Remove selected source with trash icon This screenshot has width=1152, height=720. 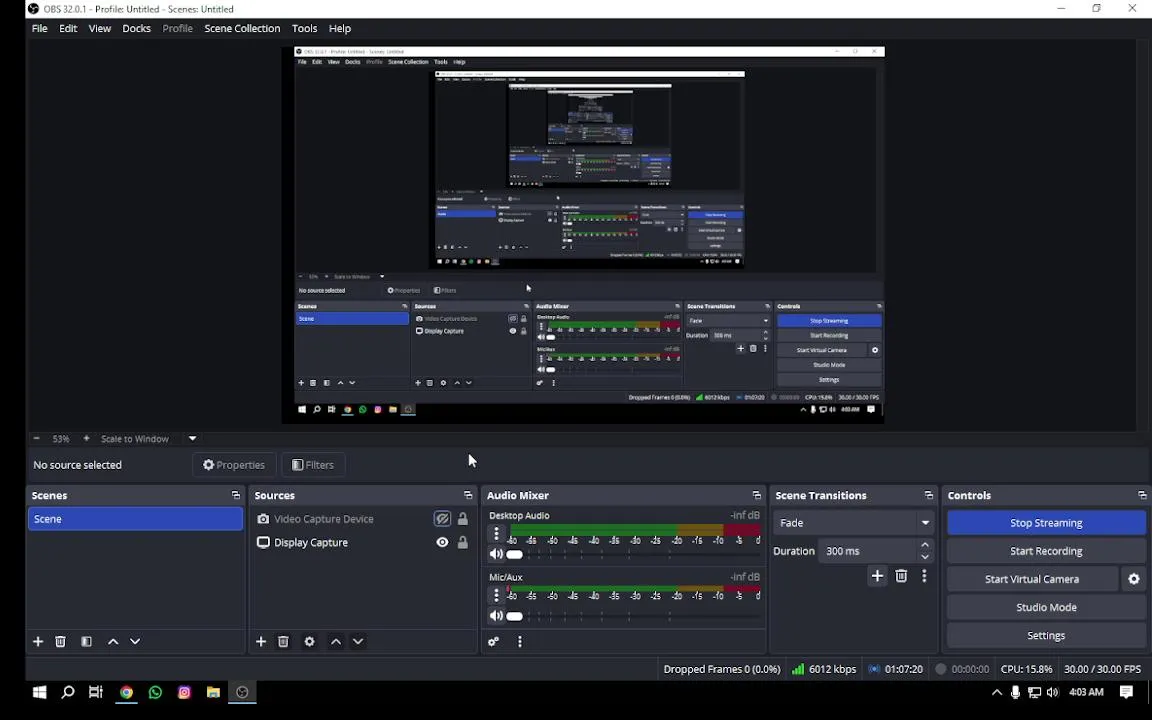[x=283, y=641]
